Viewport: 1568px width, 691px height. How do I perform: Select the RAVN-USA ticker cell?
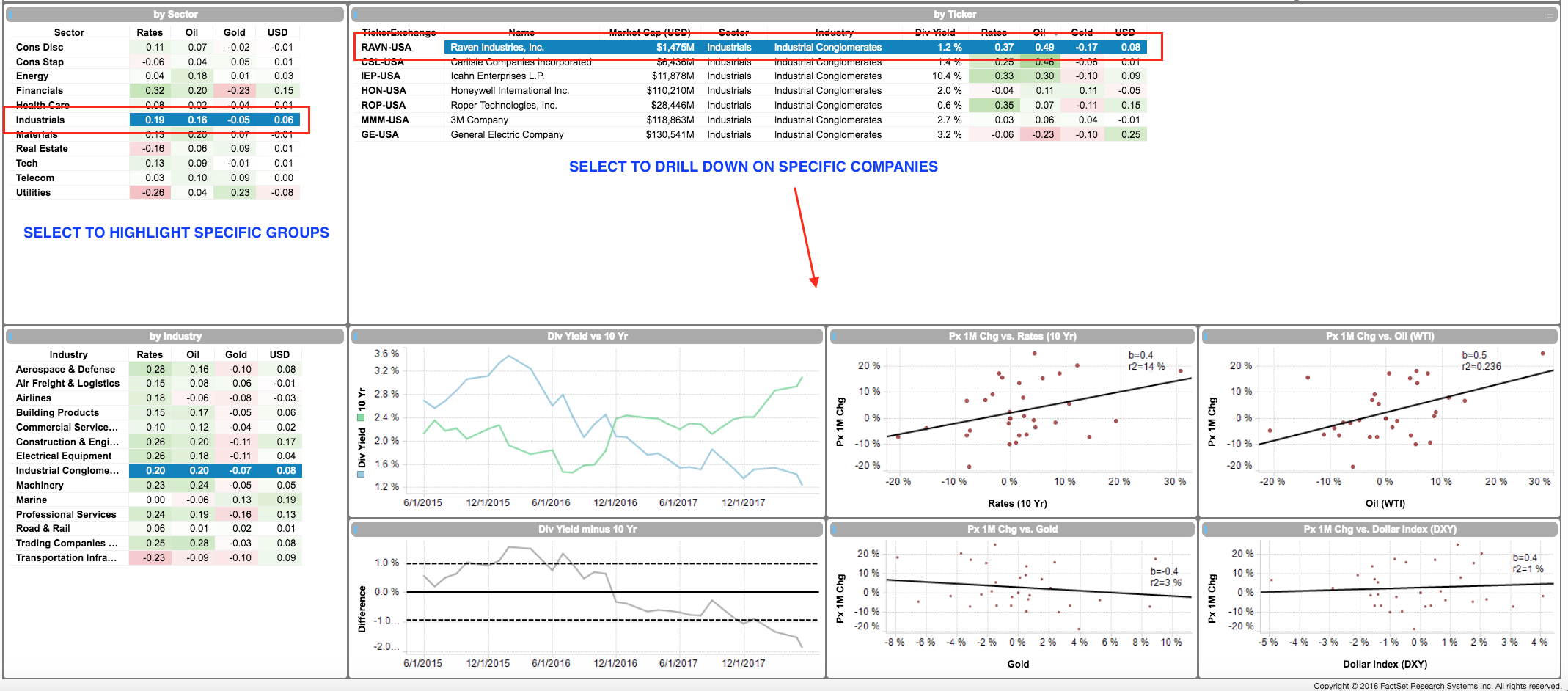click(386, 47)
